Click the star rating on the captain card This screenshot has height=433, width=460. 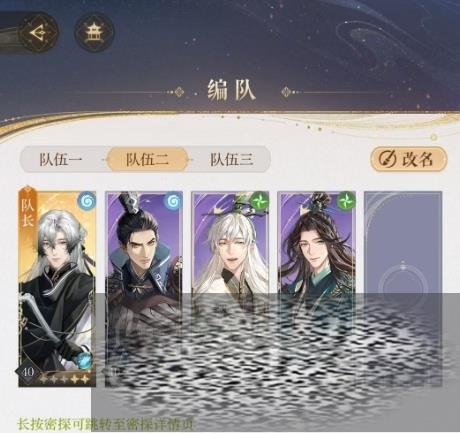[x=64, y=379]
